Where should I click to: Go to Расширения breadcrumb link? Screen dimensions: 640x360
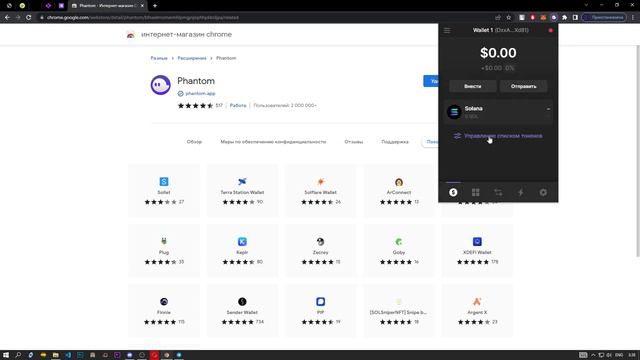click(x=191, y=58)
